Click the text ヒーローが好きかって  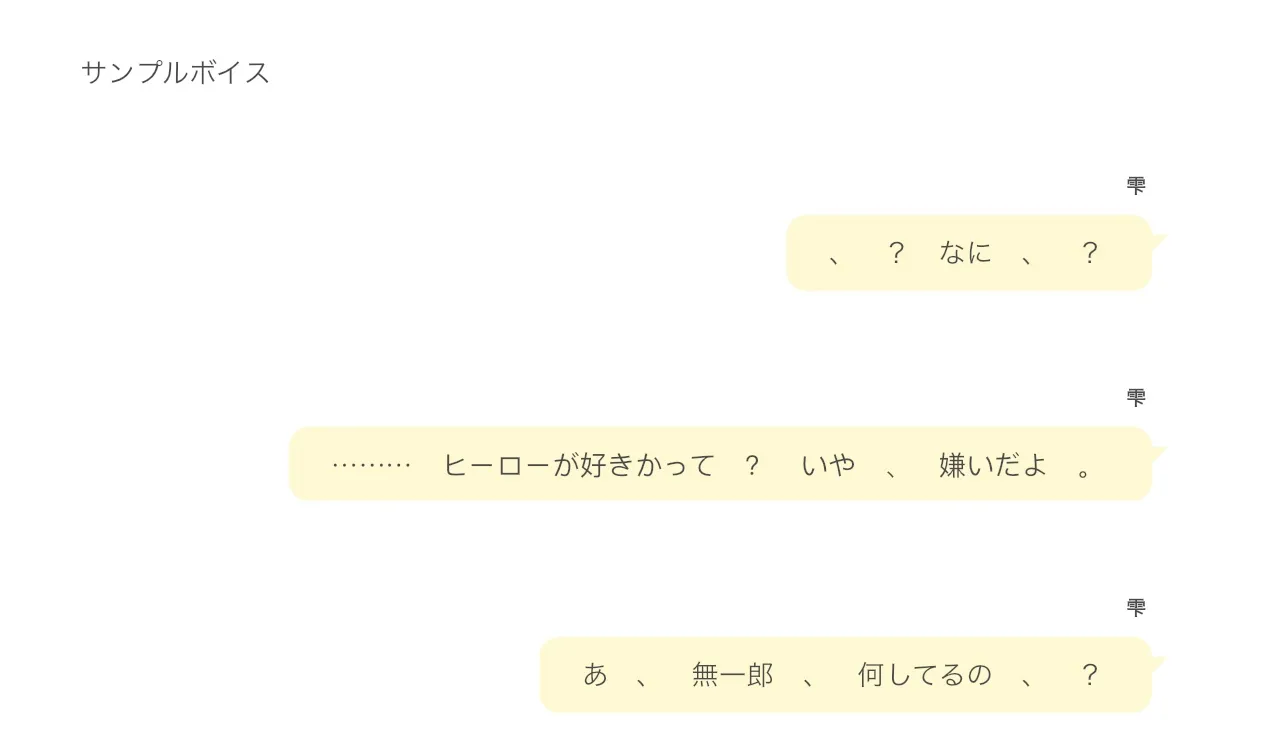[579, 465]
